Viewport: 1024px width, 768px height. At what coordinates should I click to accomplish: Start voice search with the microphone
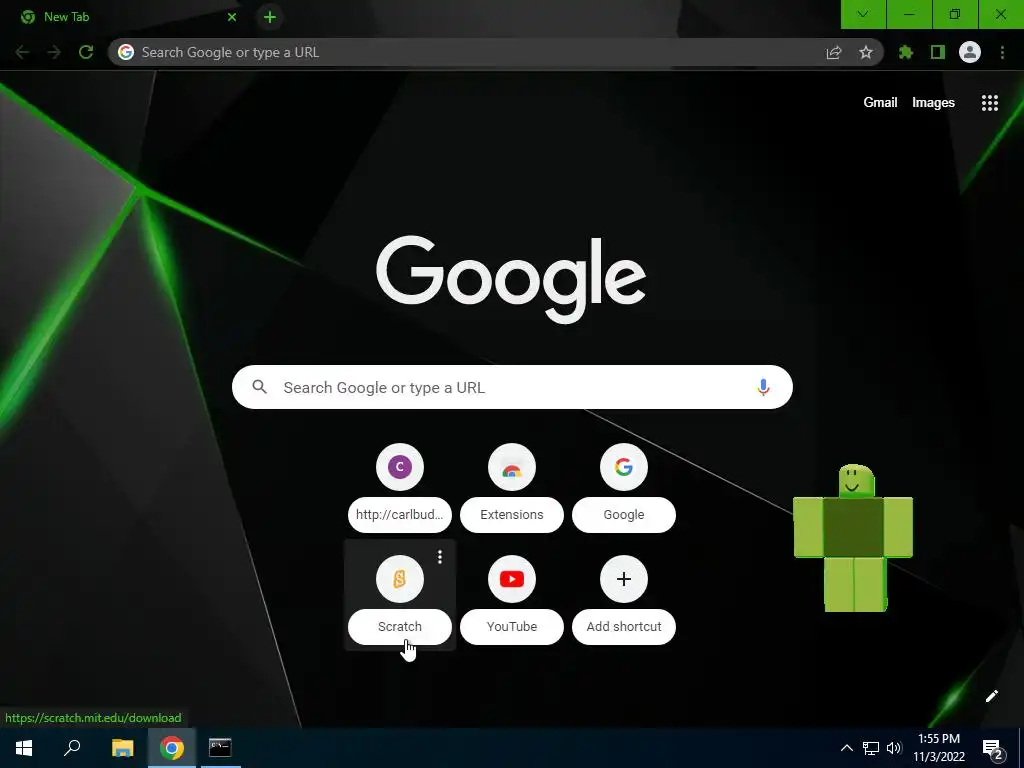pos(763,387)
